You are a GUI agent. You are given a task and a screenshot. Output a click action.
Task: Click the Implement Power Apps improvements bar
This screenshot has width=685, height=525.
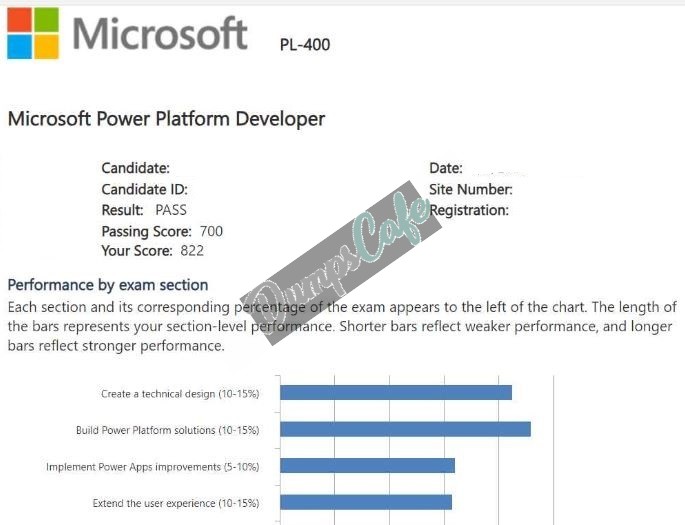[367, 466]
